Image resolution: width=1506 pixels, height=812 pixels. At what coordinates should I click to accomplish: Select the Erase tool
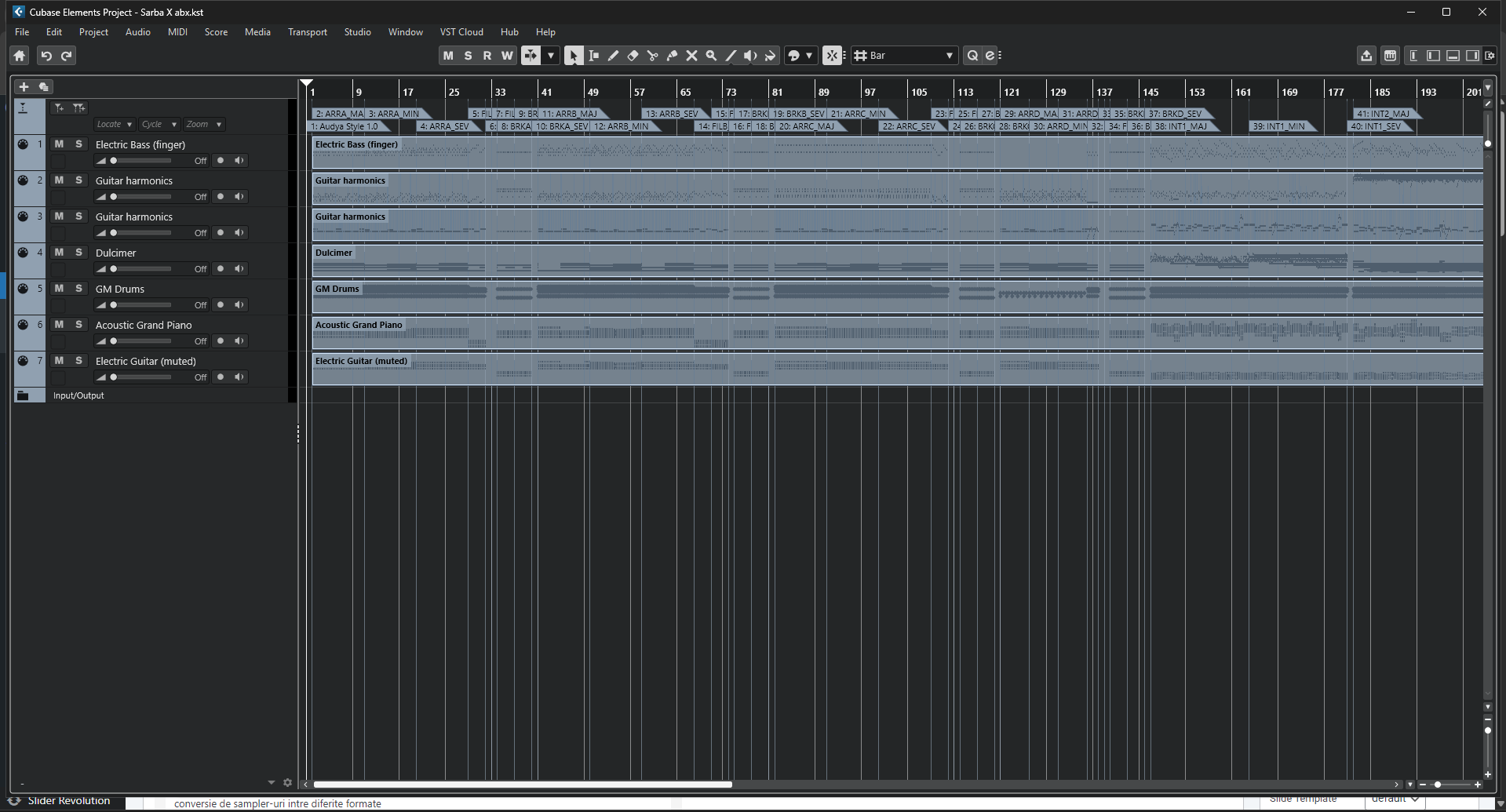633,56
